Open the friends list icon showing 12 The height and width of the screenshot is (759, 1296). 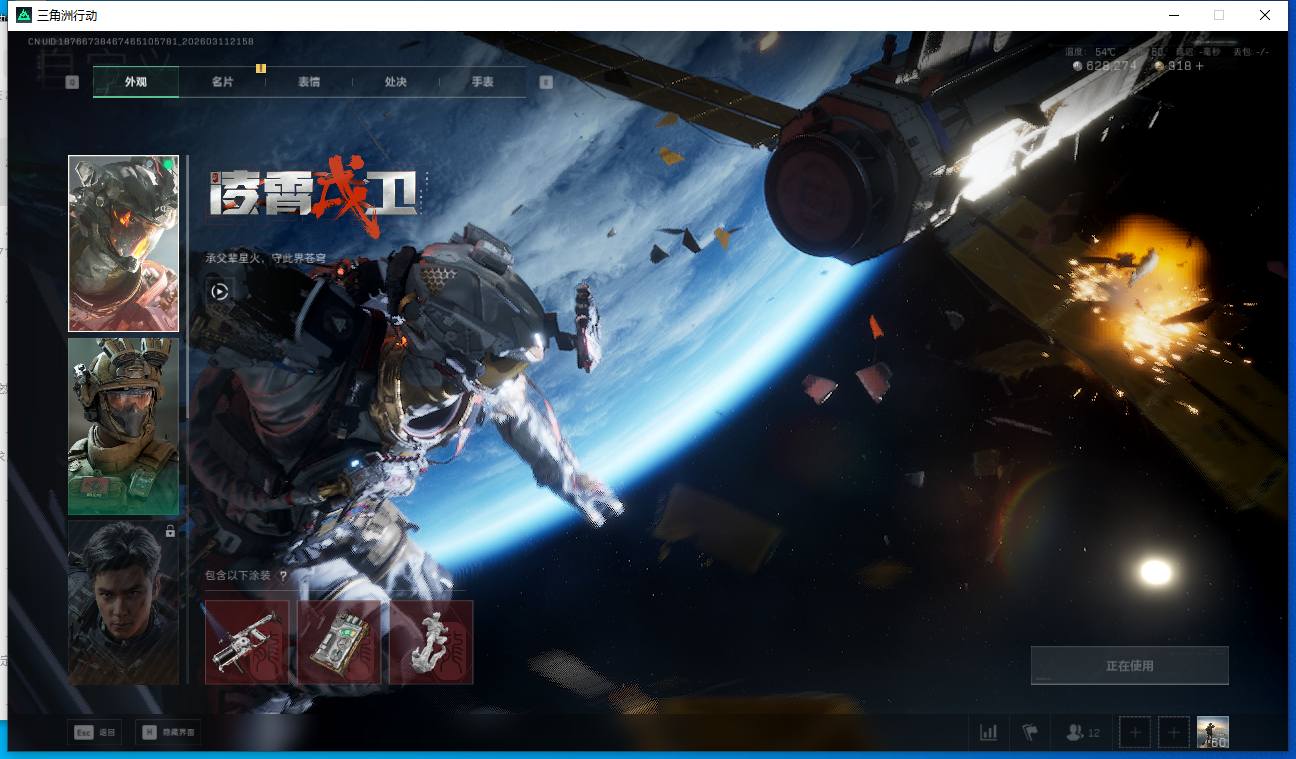1082,733
